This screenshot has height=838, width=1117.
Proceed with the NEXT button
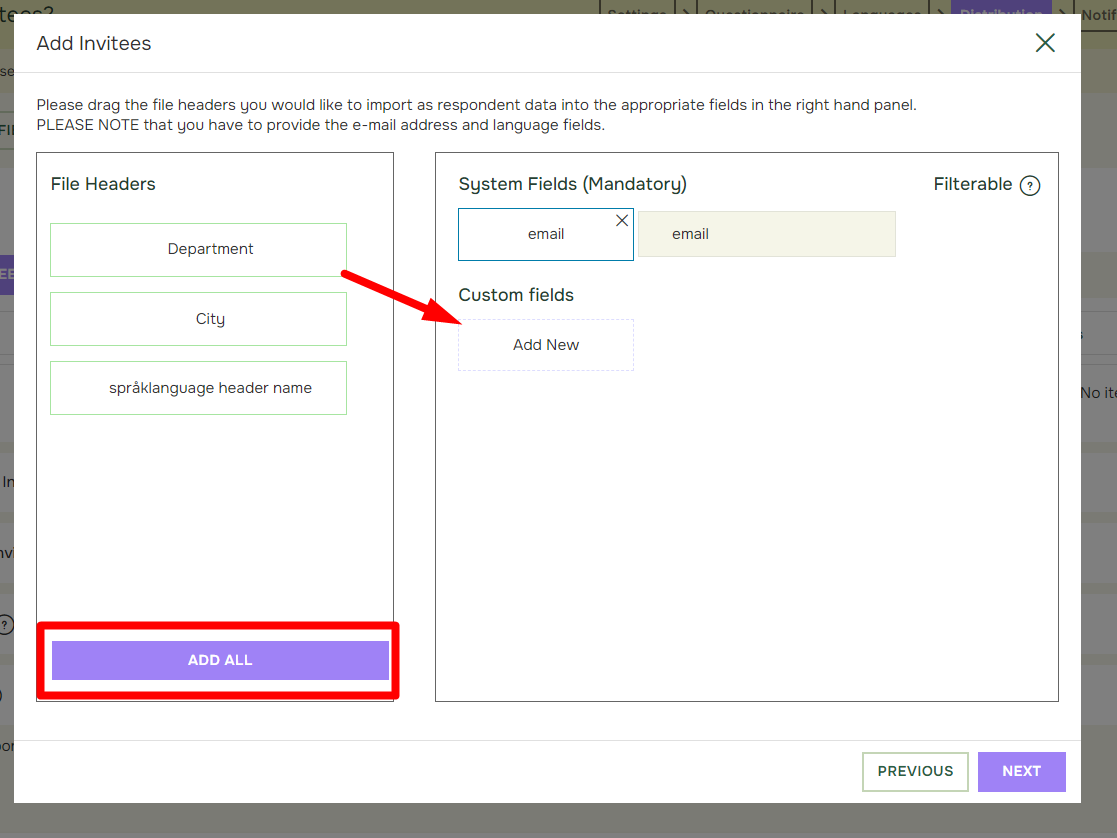click(1021, 771)
